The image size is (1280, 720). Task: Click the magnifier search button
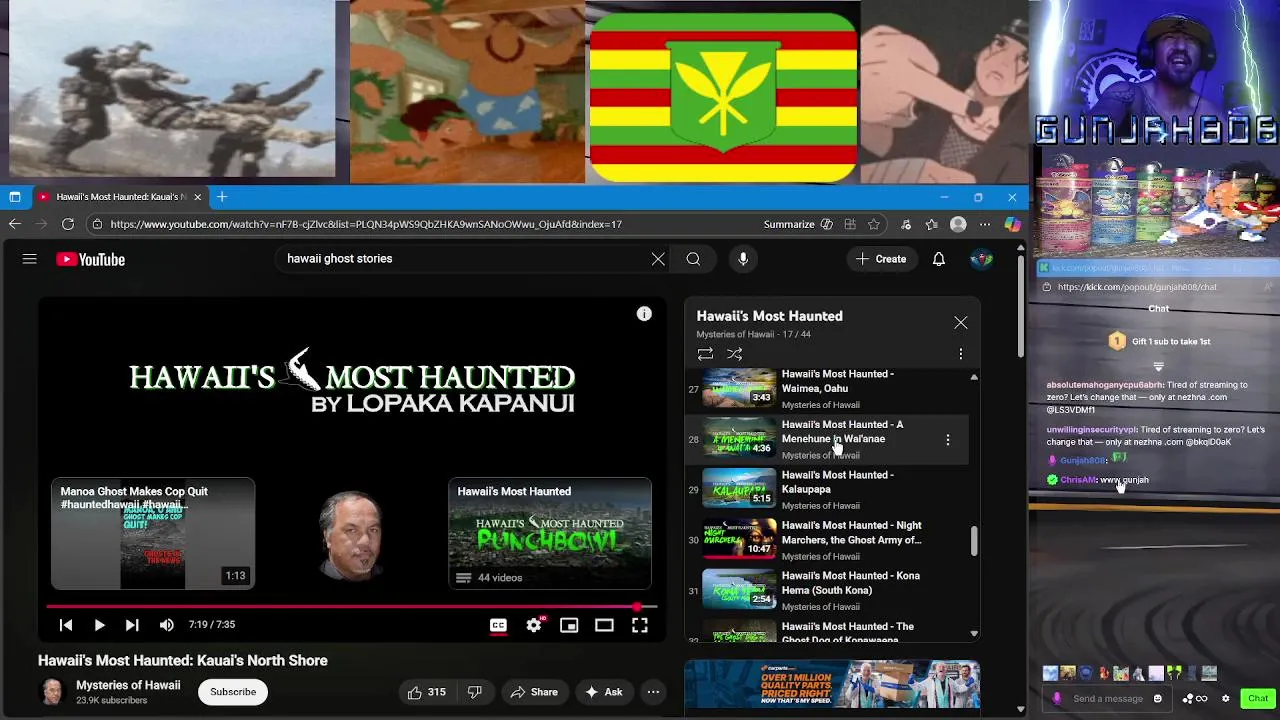click(x=693, y=259)
